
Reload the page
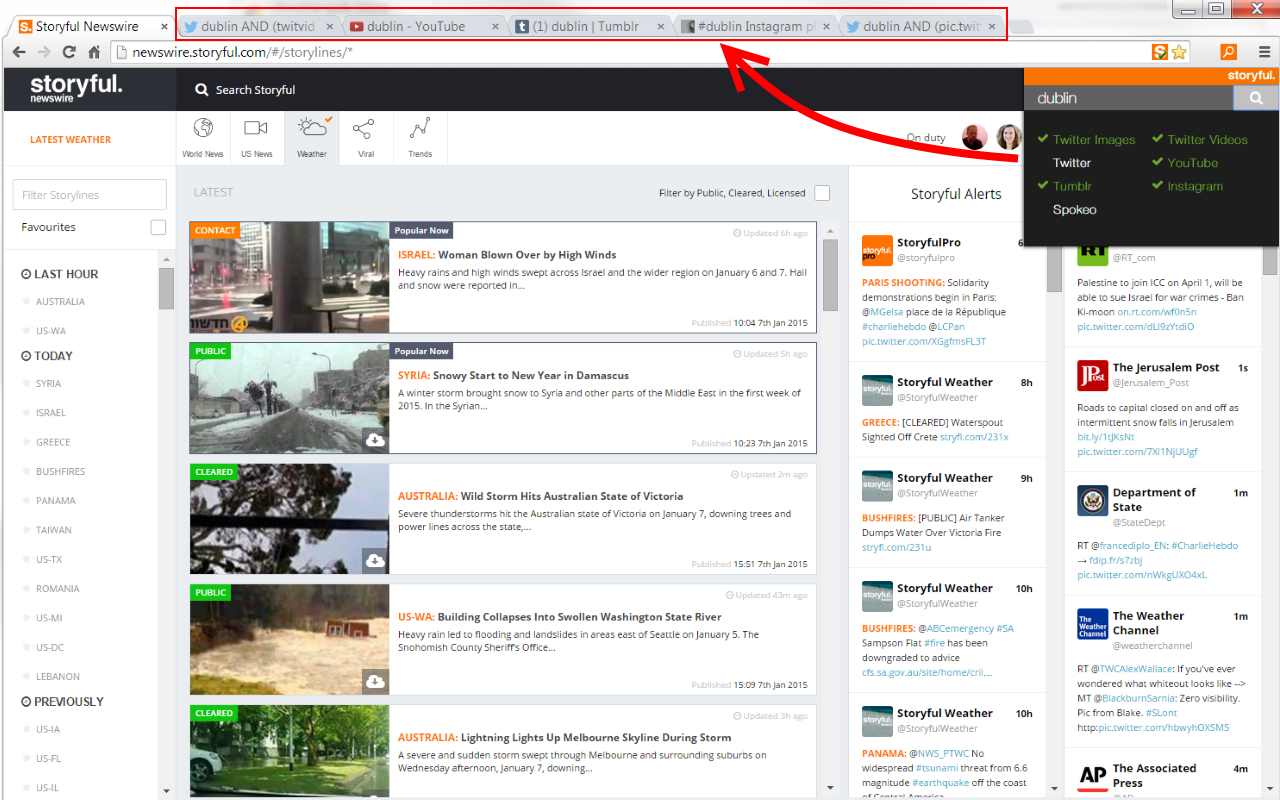pyautogui.click(x=69, y=52)
